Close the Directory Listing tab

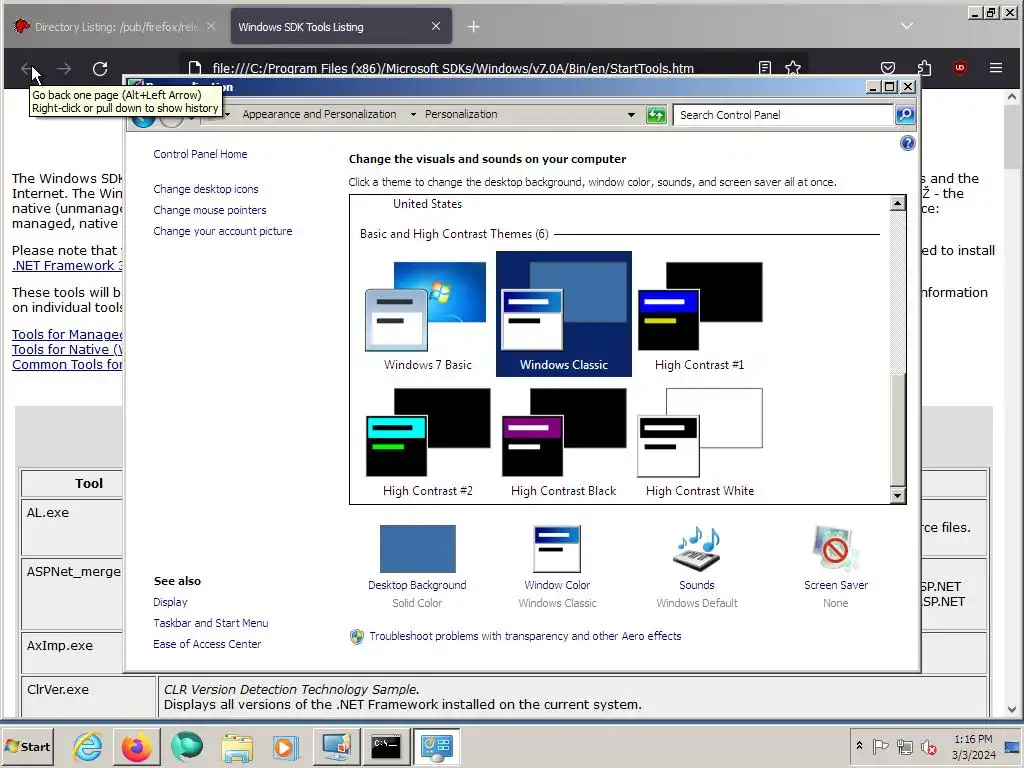[211, 27]
